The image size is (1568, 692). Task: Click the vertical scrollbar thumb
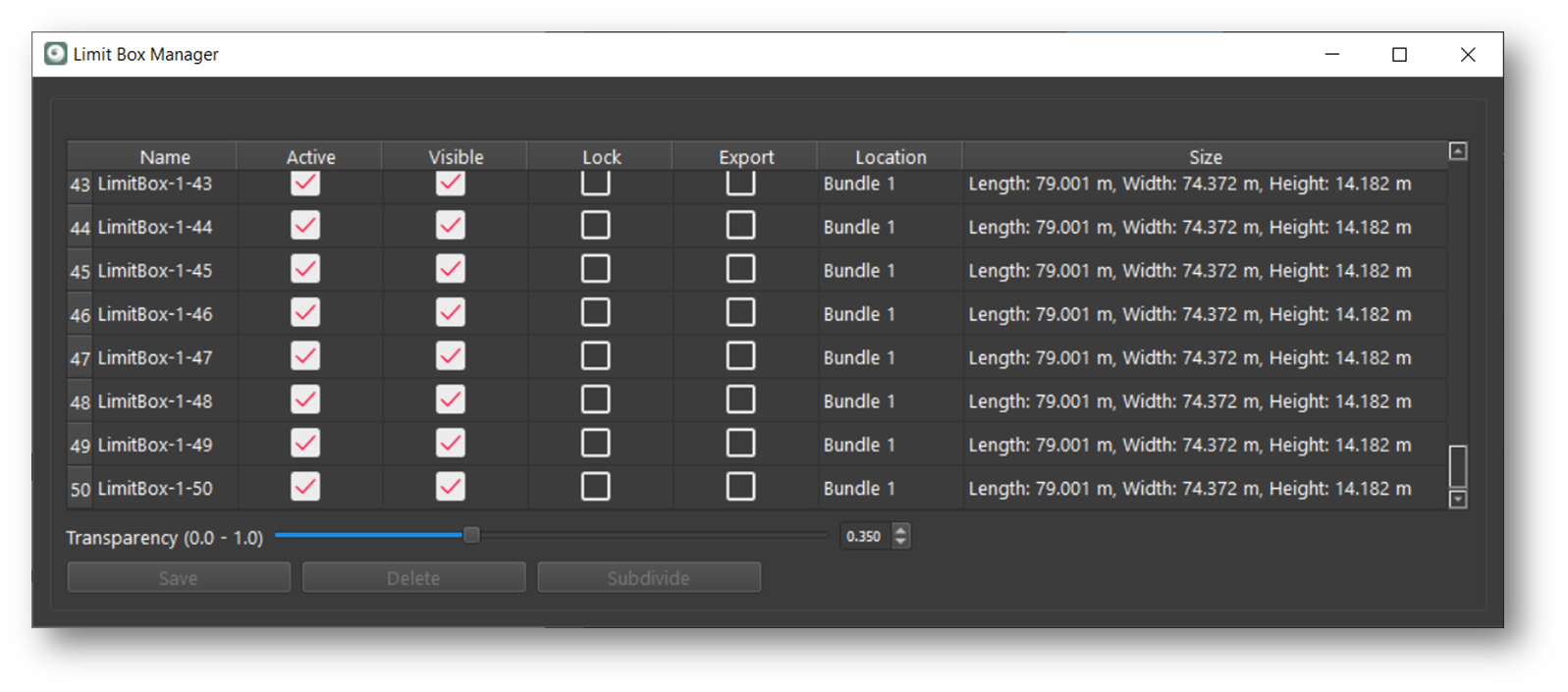[1458, 466]
